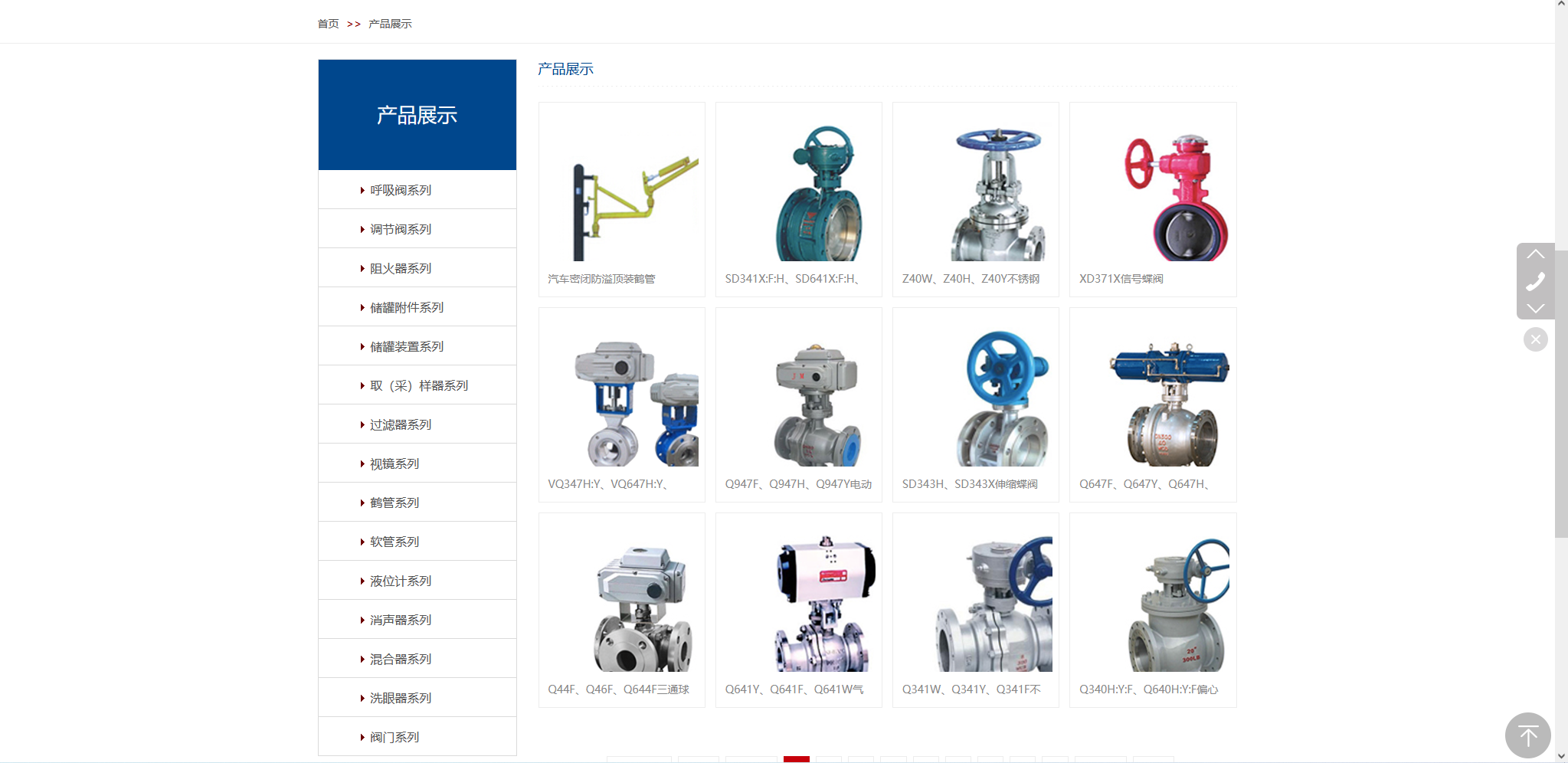Click the up chevron in floating widget
1568x763 pixels.
click(x=1535, y=254)
